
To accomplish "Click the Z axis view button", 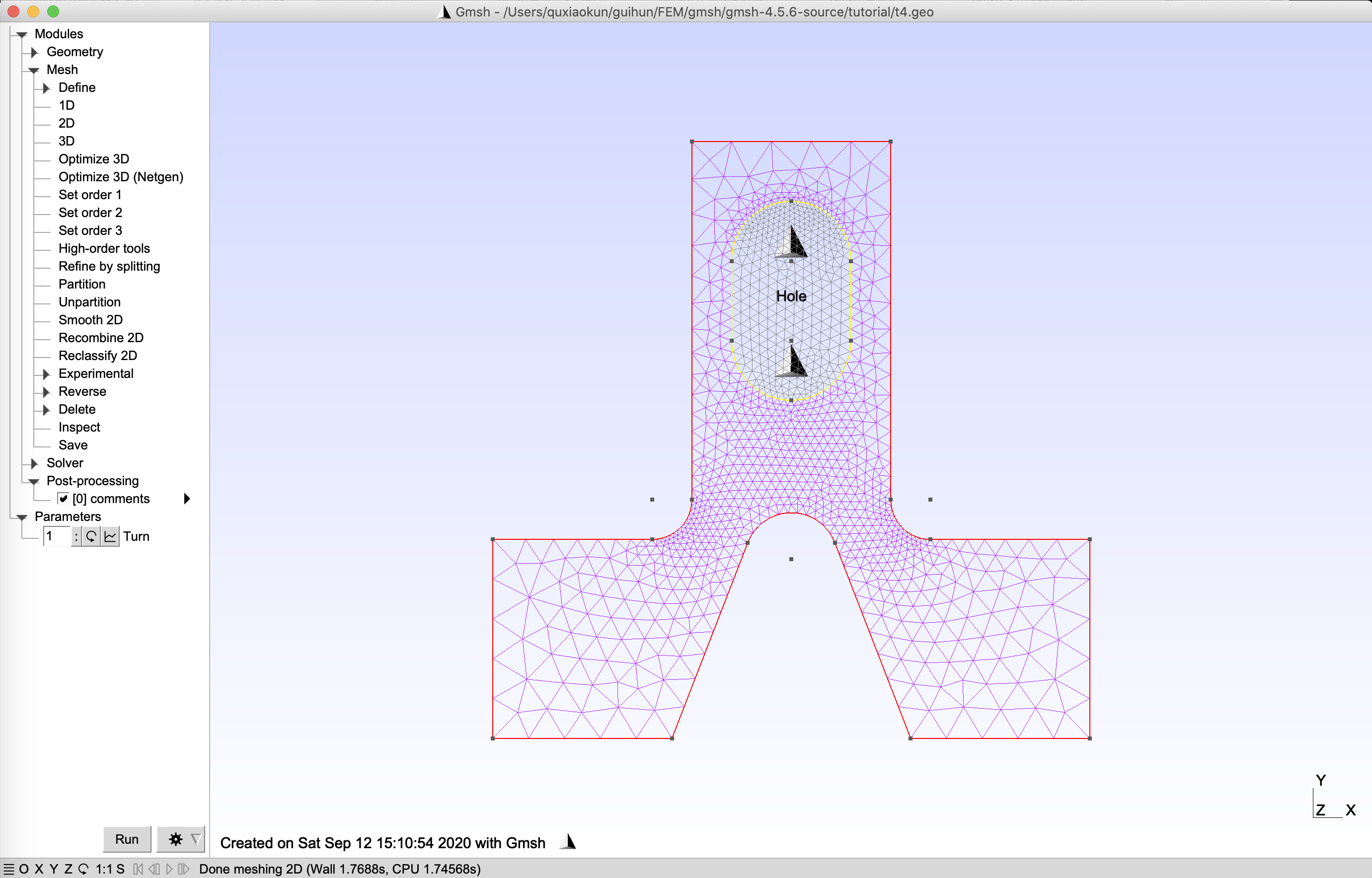I will pyautogui.click(x=69, y=869).
